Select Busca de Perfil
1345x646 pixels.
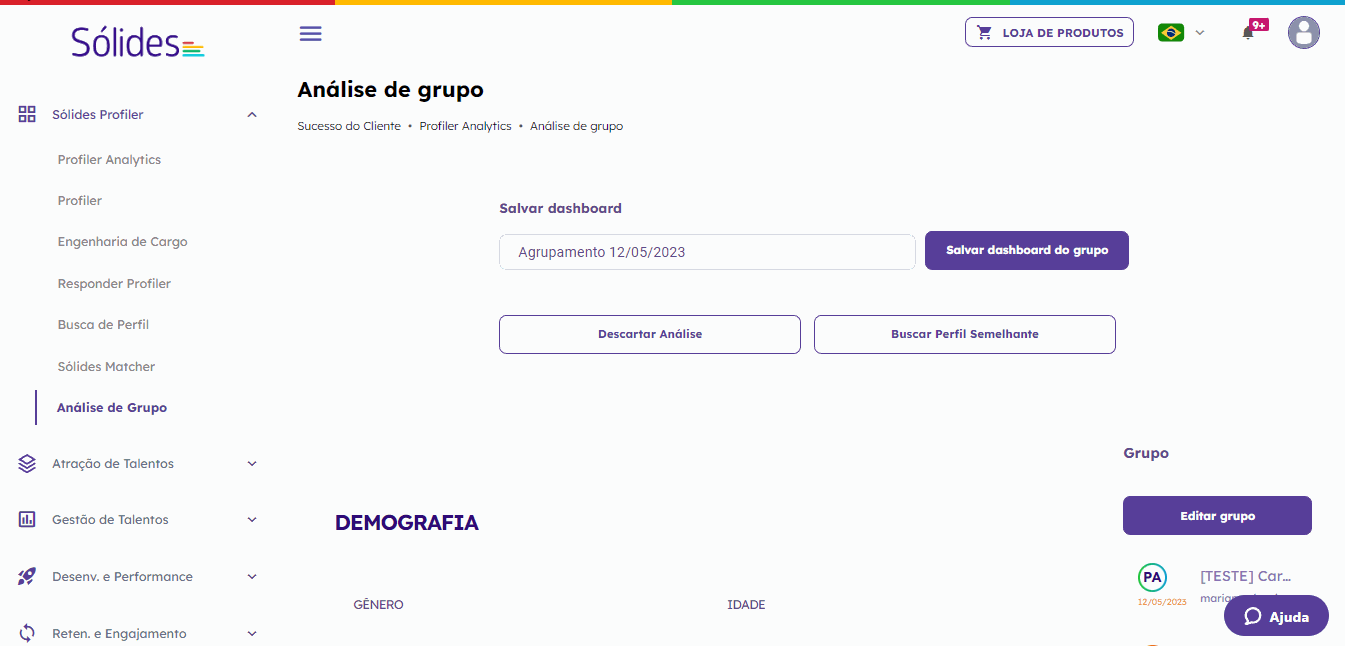tap(103, 325)
